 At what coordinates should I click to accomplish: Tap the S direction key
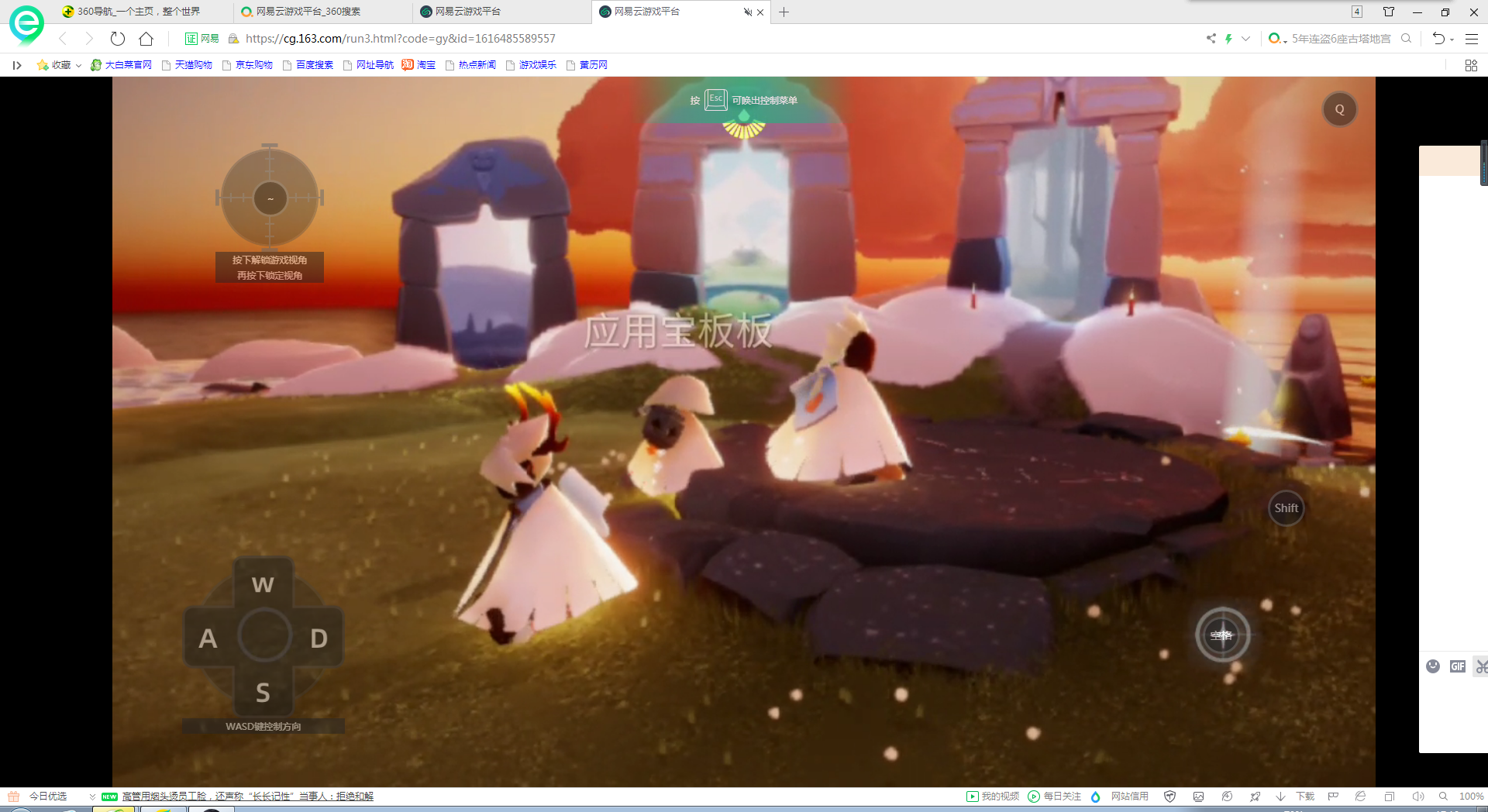coord(263,692)
